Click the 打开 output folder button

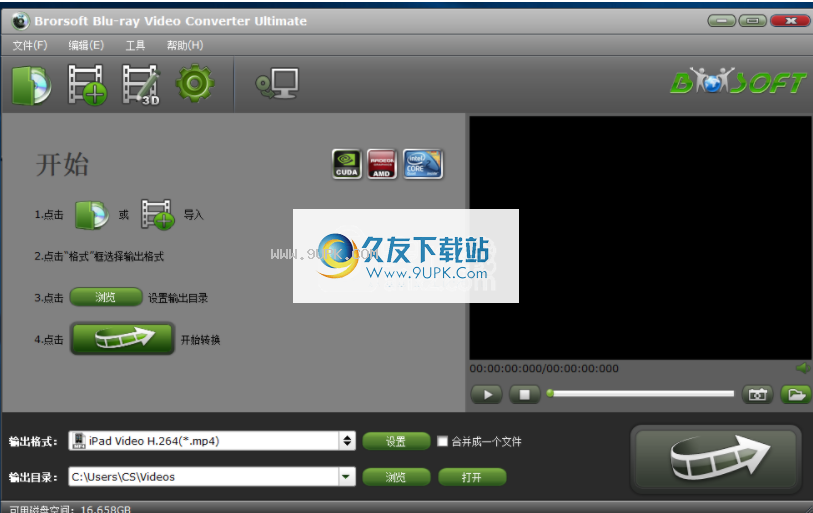472,477
